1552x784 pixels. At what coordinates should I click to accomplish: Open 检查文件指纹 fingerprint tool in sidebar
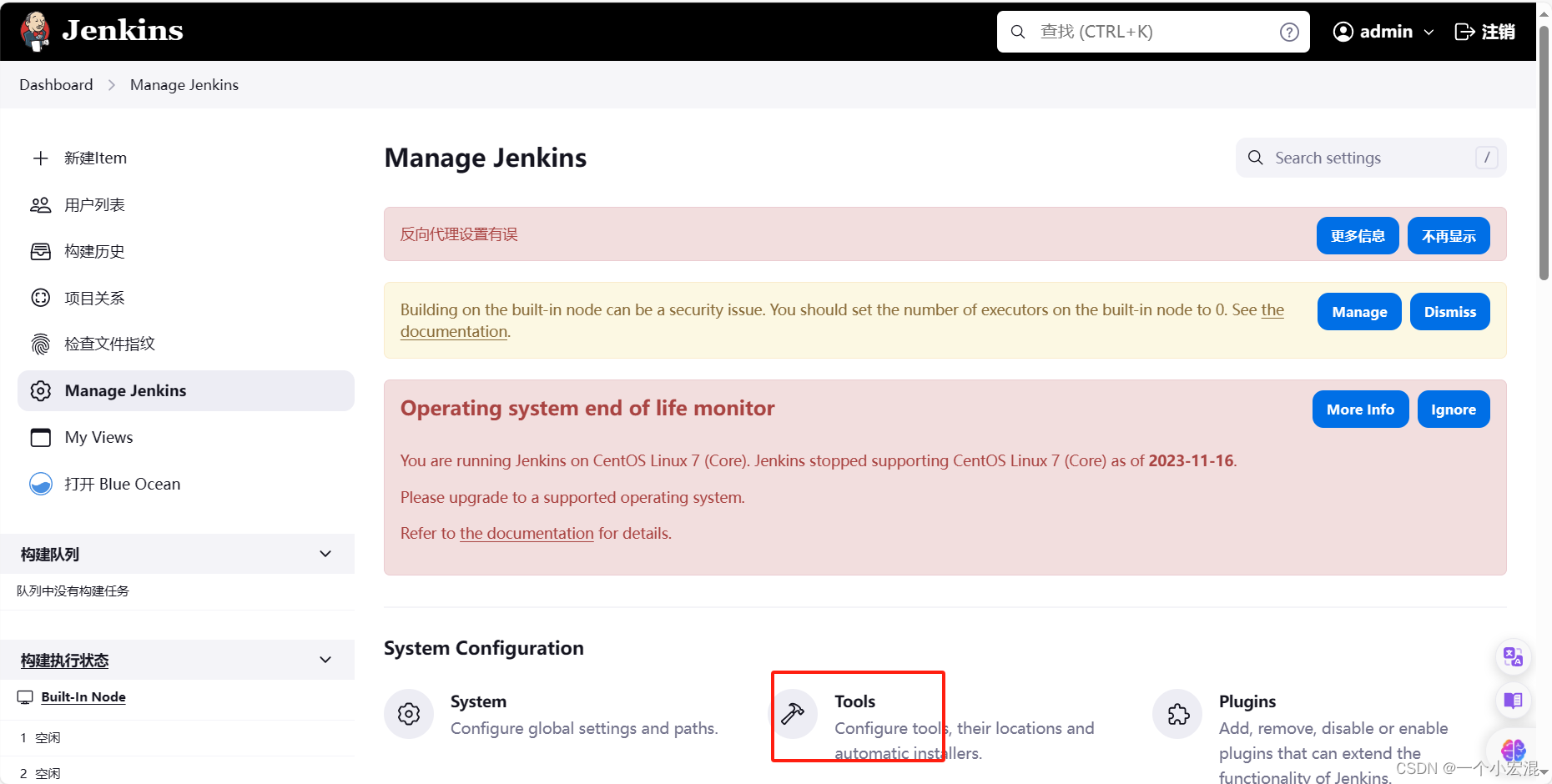coord(40,344)
